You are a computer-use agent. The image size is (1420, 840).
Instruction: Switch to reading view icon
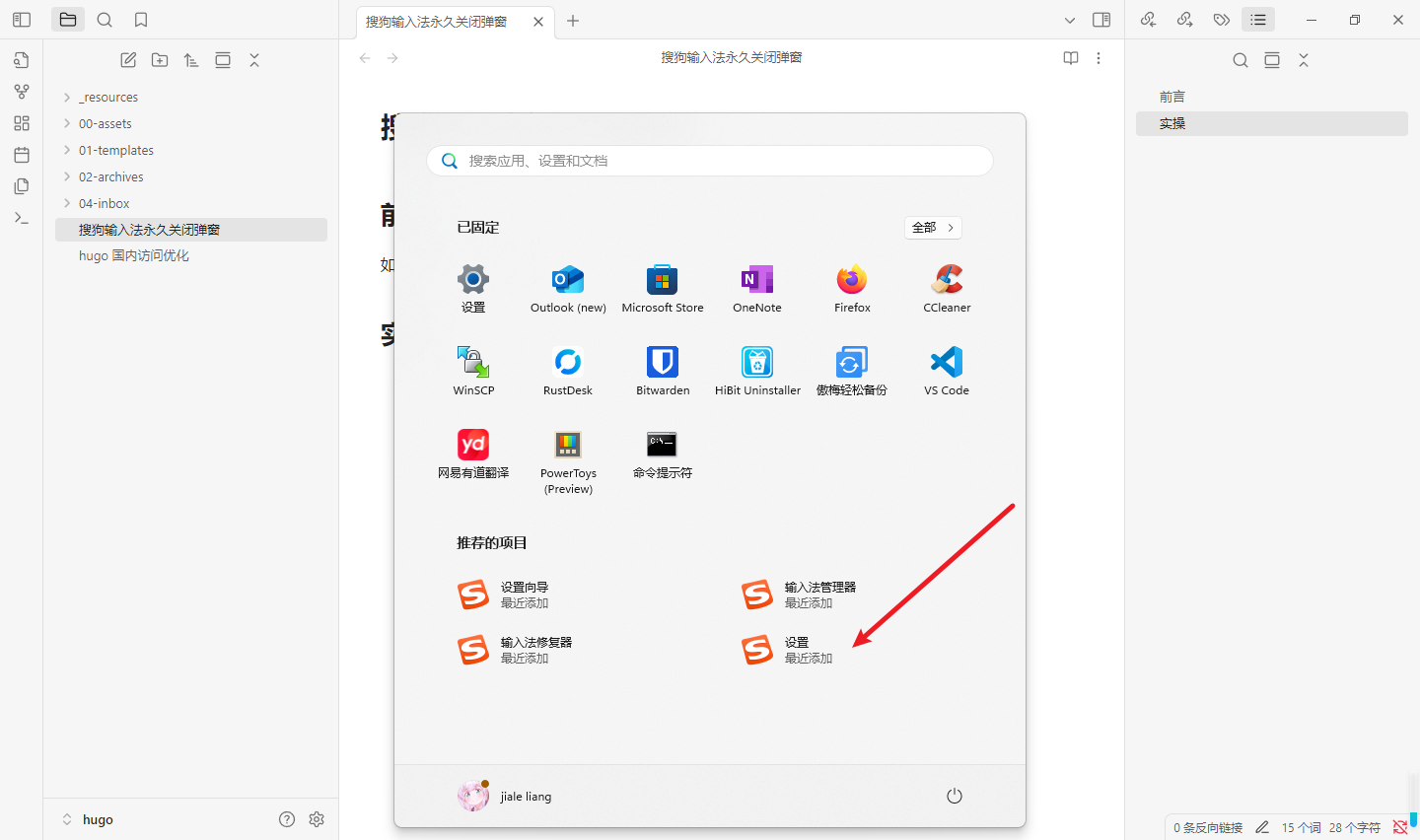click(1071, 58)
